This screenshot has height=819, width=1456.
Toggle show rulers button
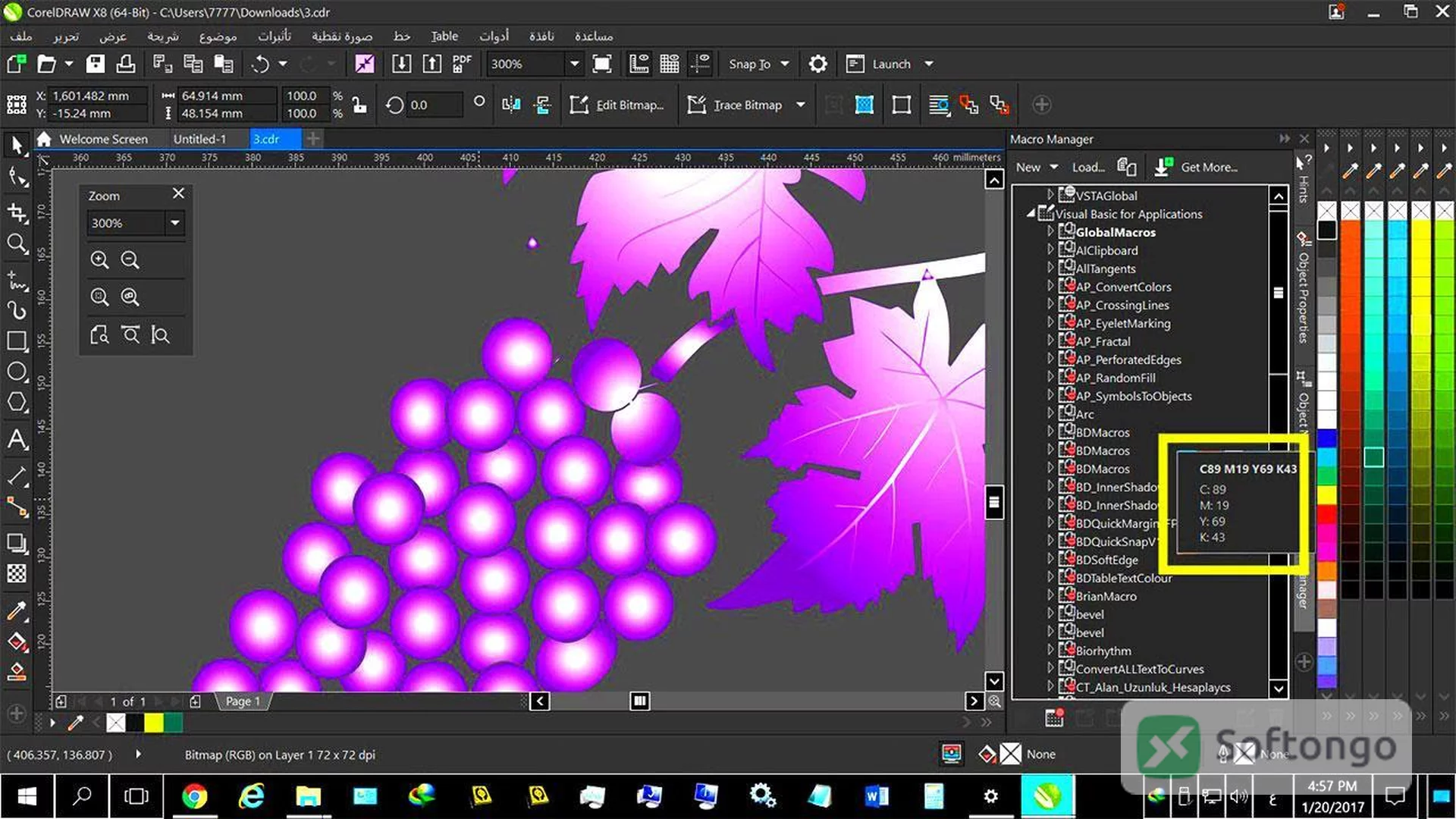click(639, 64)
